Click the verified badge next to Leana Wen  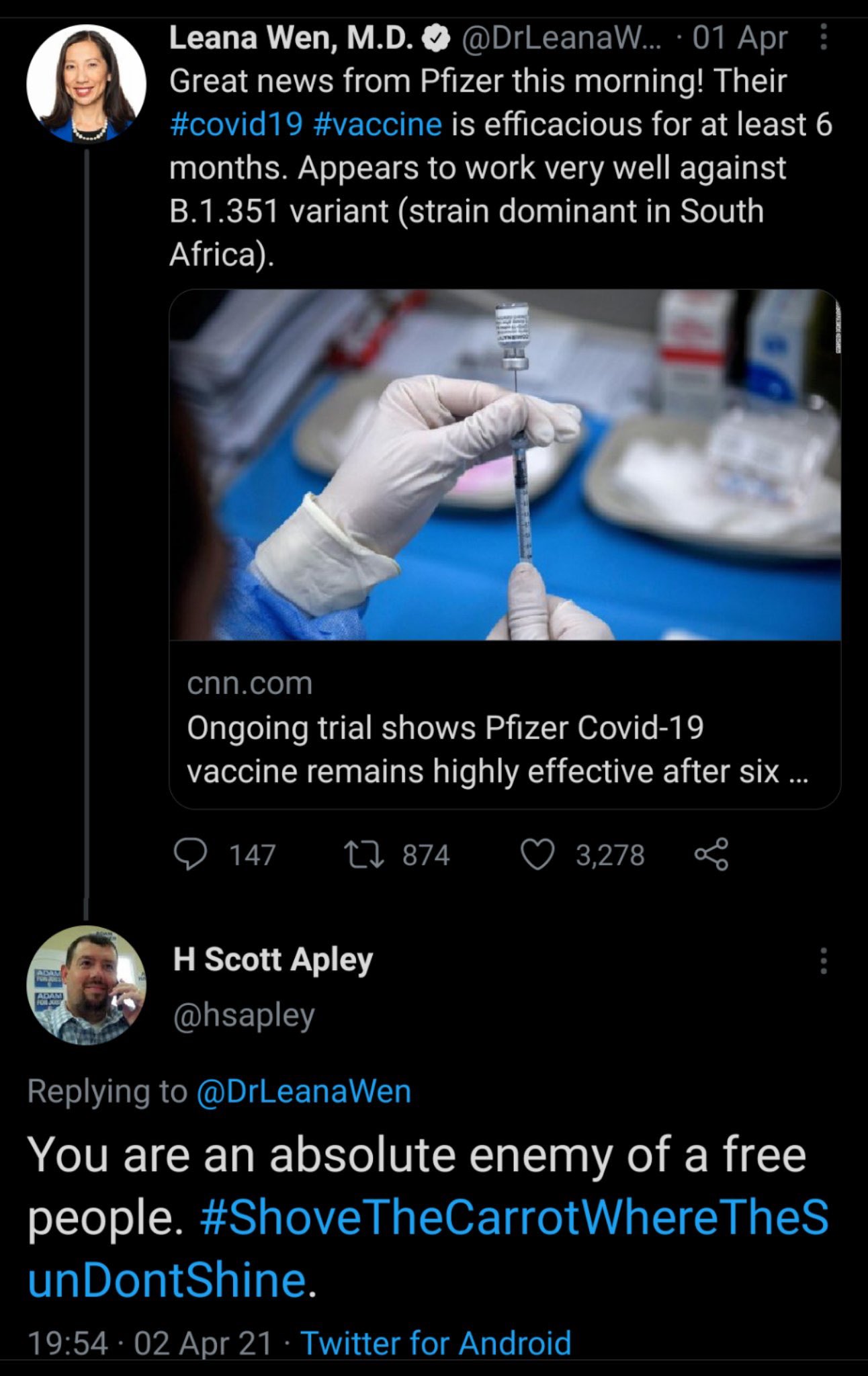pos(435,39)
